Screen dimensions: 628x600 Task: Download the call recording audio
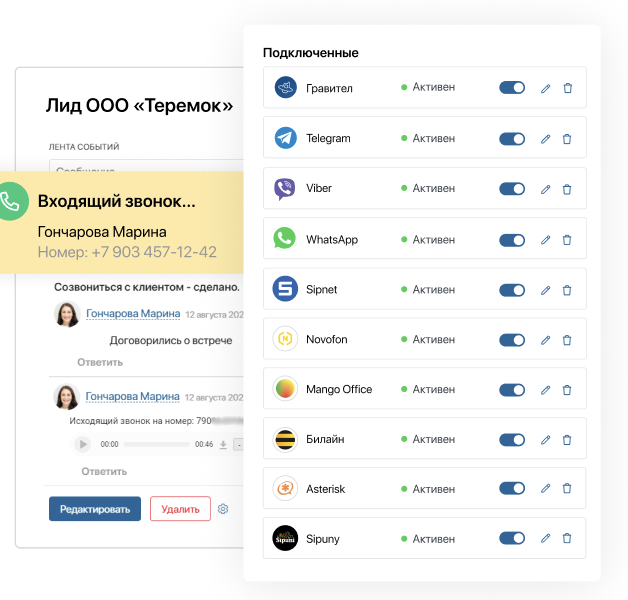(x=223, y=444)
